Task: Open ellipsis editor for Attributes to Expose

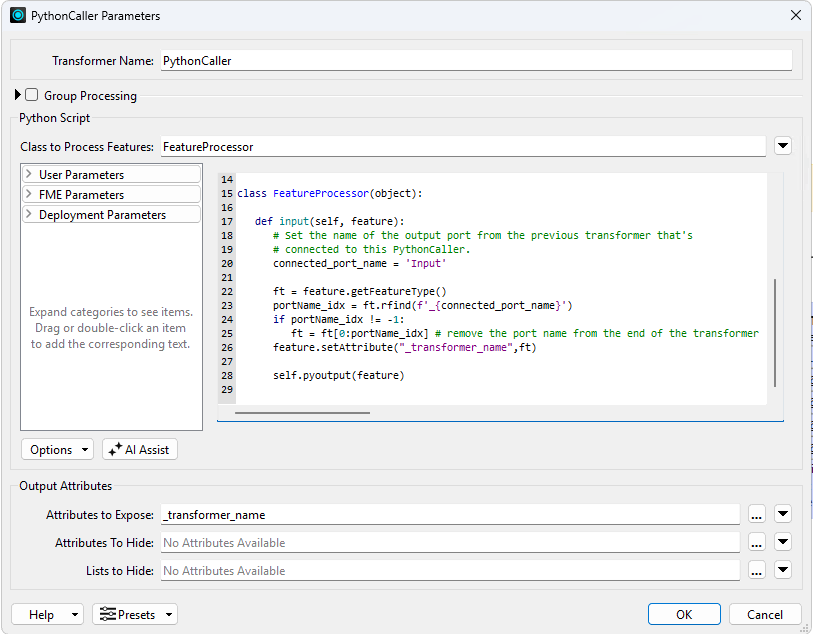Action: point(757,515)
